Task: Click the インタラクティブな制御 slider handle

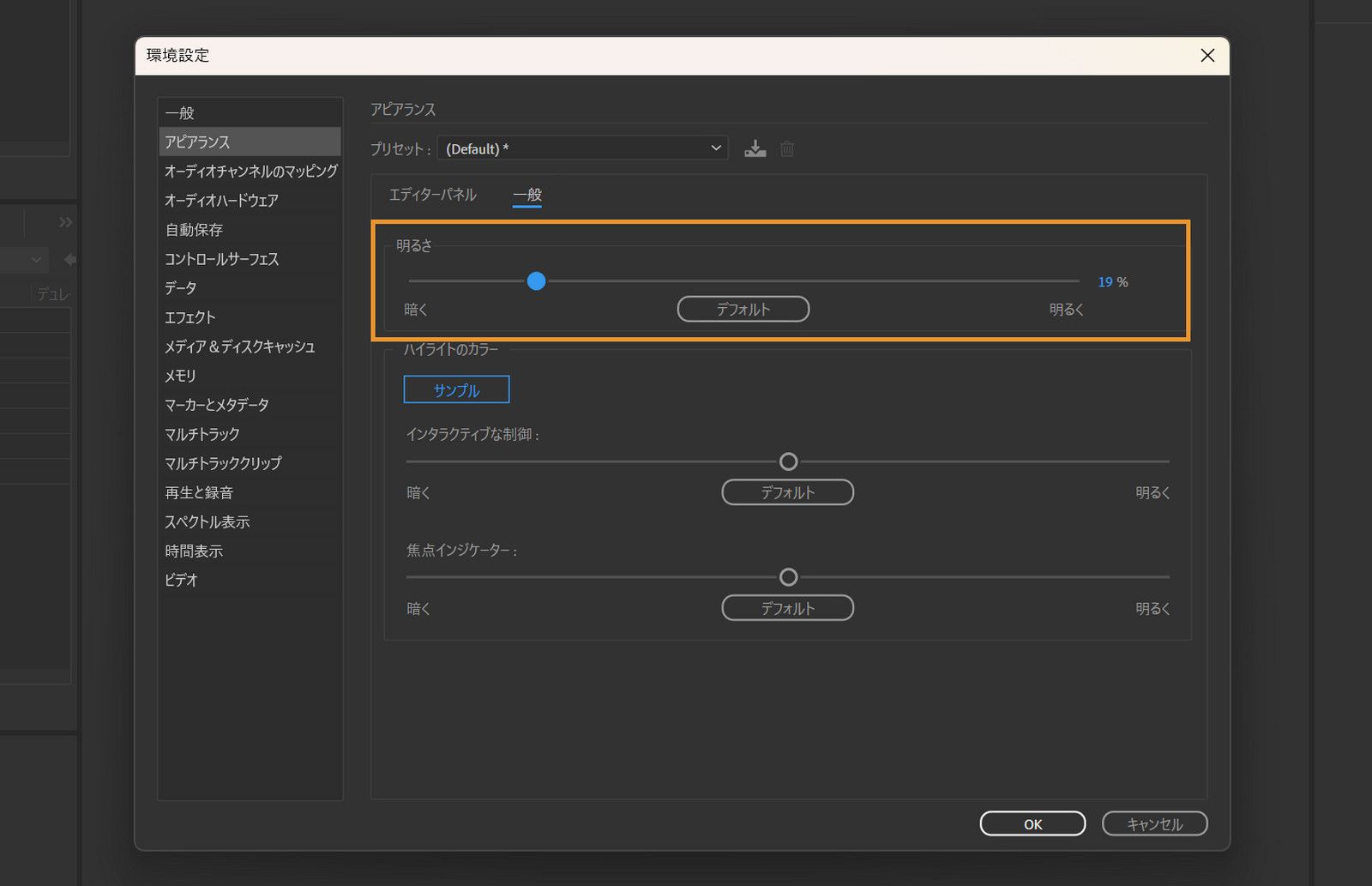Action: [x=788, y=462]
